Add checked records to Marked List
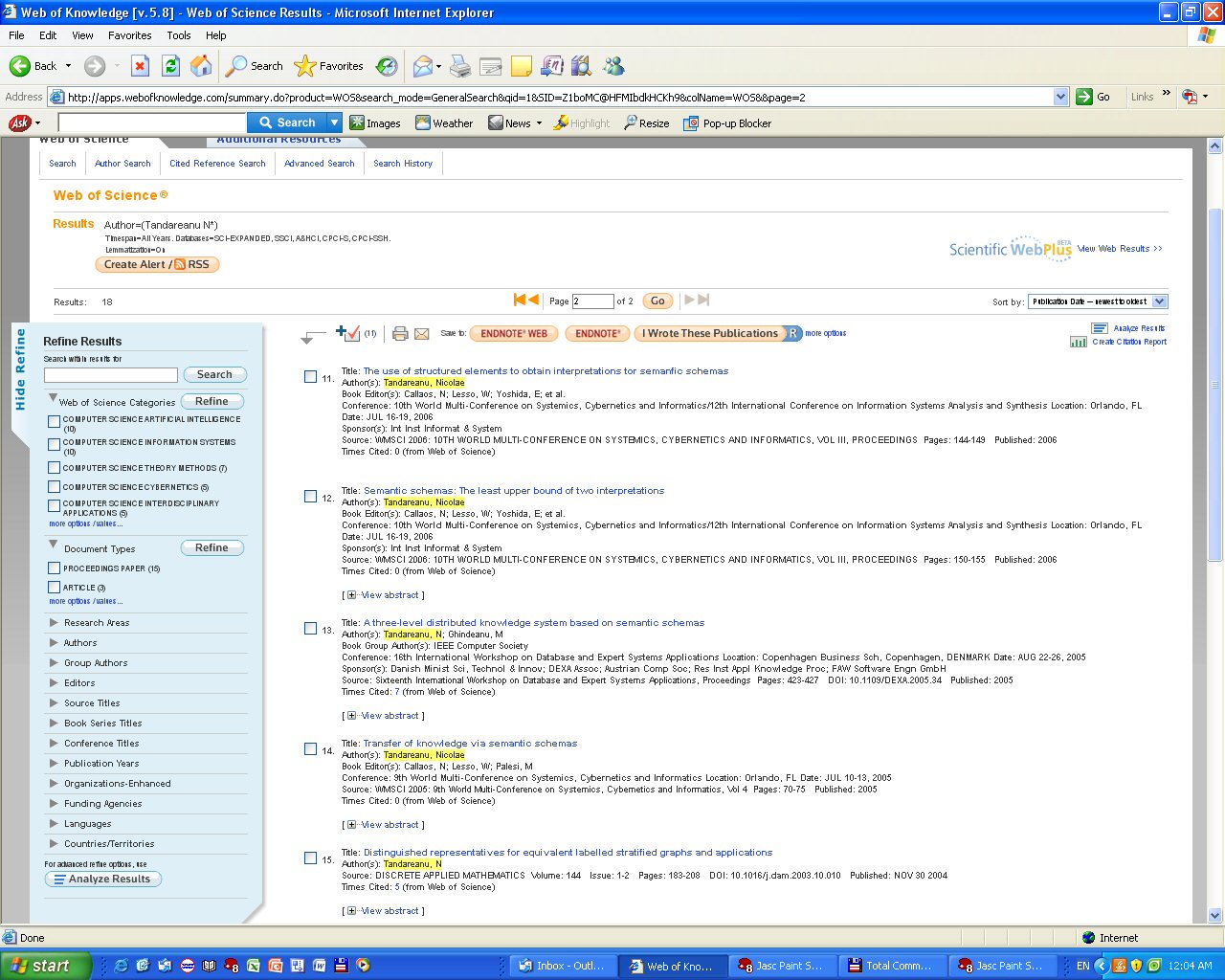The image size is (1225, 980). click(x=348, y=333)
